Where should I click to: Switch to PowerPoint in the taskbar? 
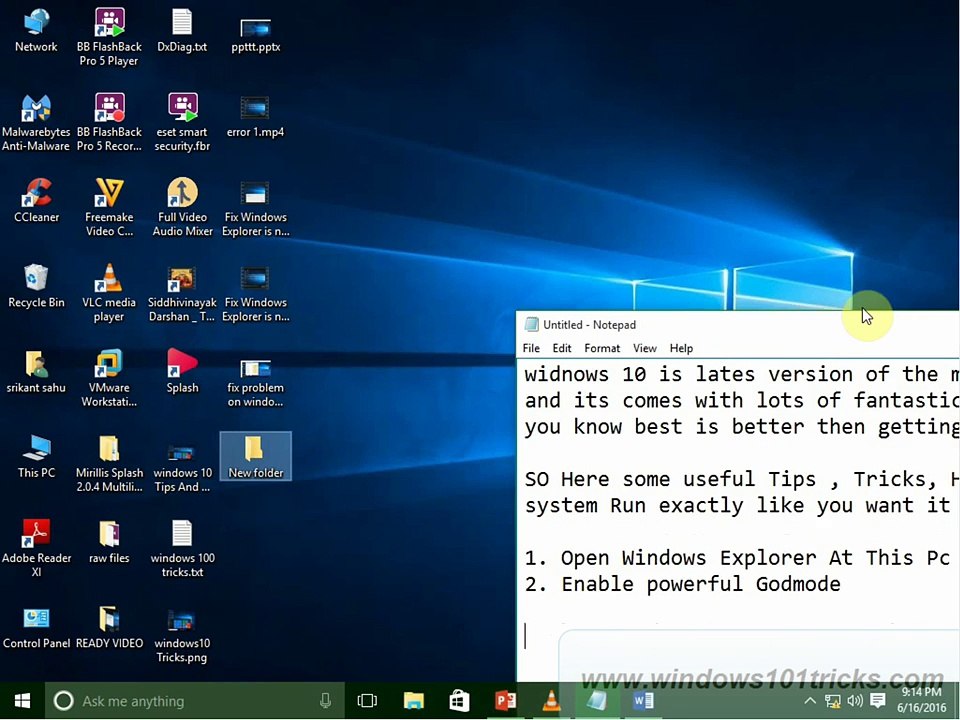tap(505, 701)
